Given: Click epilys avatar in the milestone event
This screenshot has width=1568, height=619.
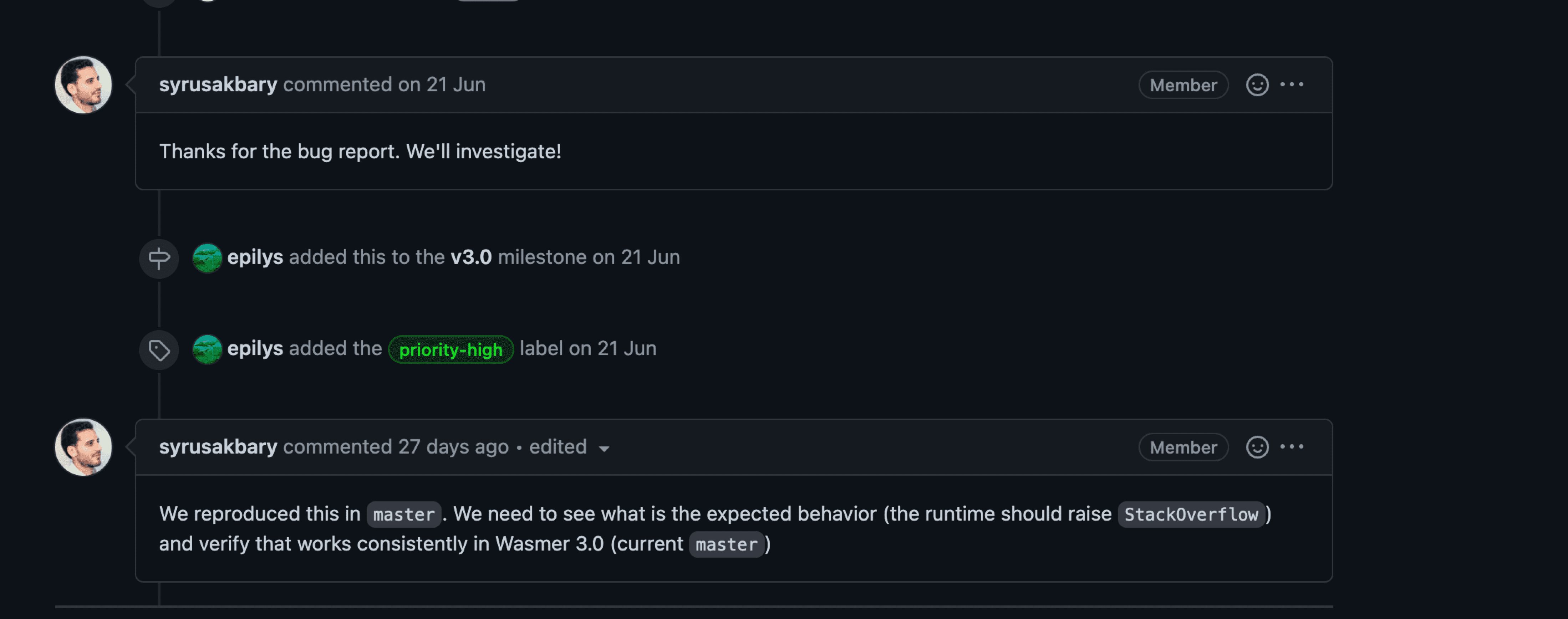Looking at the screenshot, I should tap(207, 258).
